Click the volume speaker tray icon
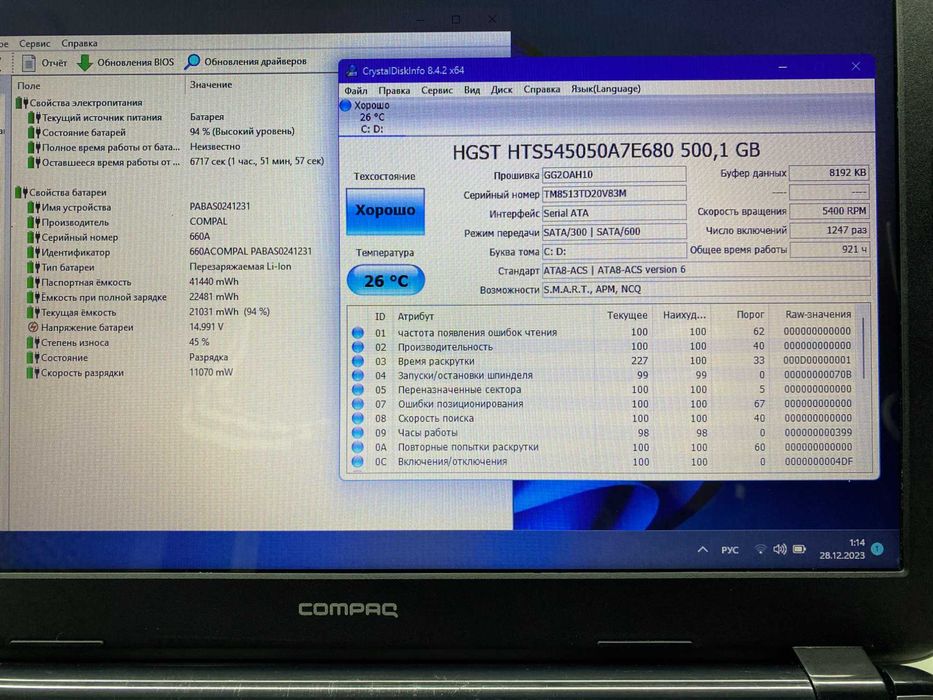 [779, 549]
